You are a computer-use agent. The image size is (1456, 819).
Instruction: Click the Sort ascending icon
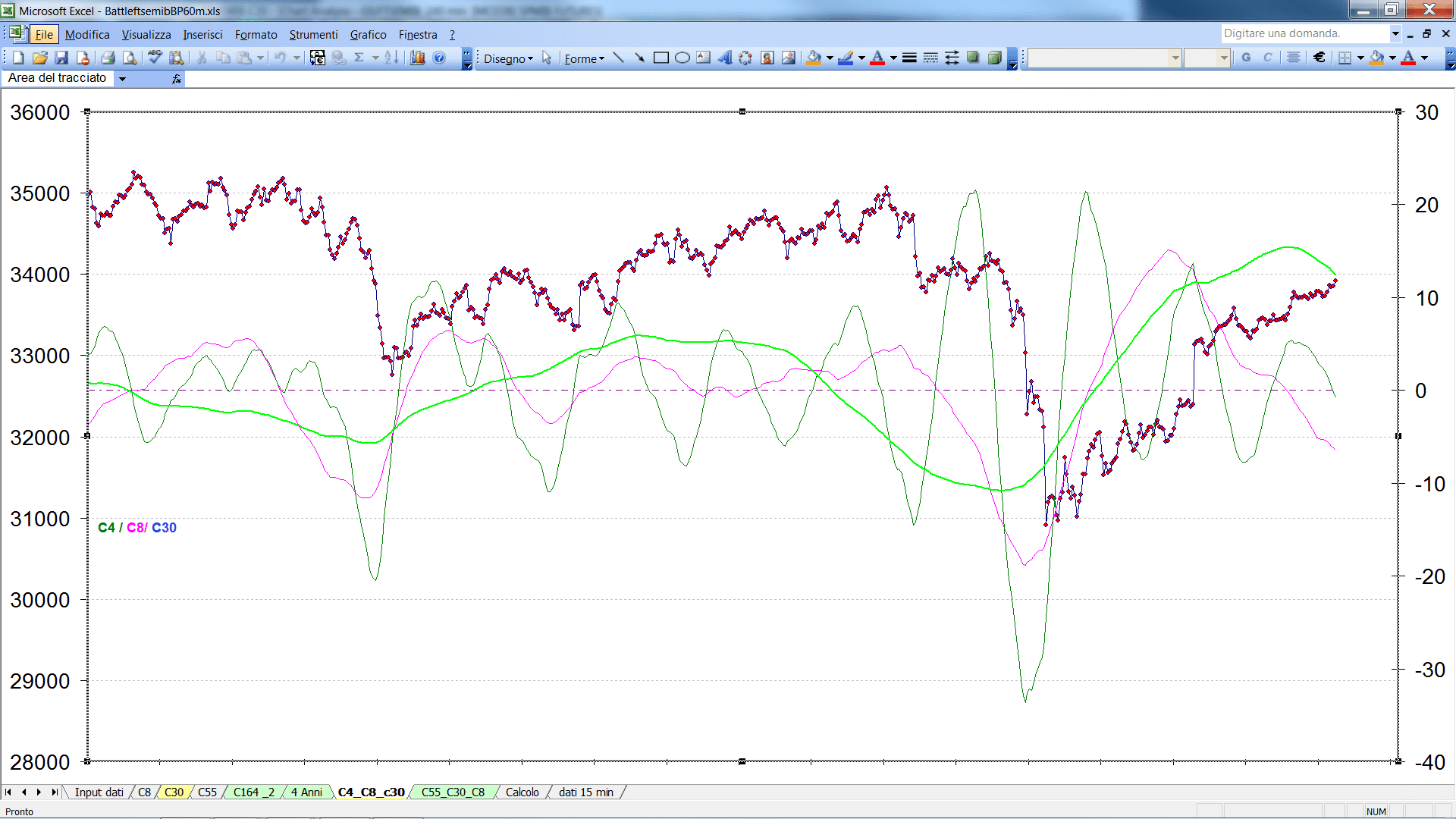pyautogui.click(x=391, y=58)
